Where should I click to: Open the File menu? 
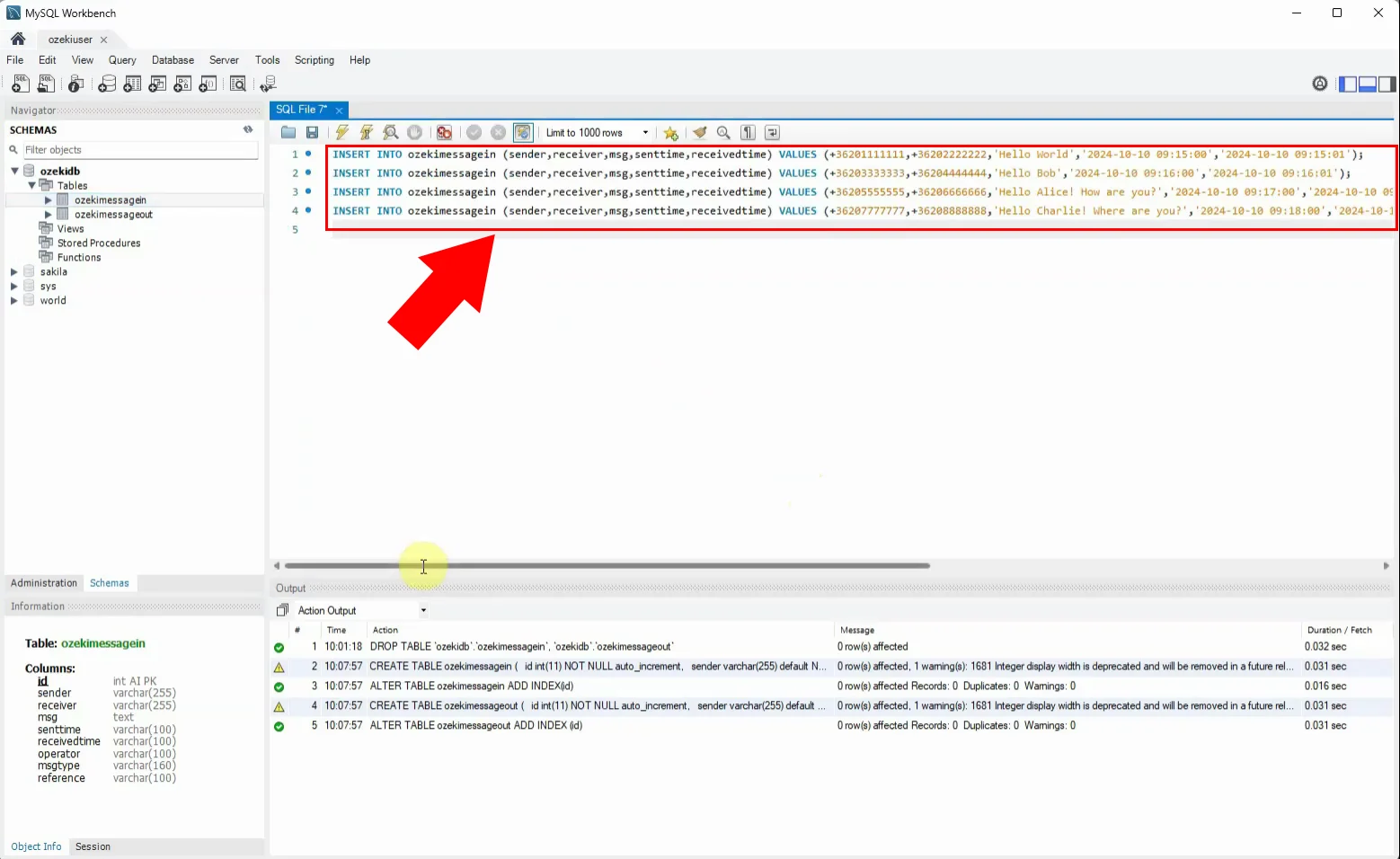click(x=15, y=60)
